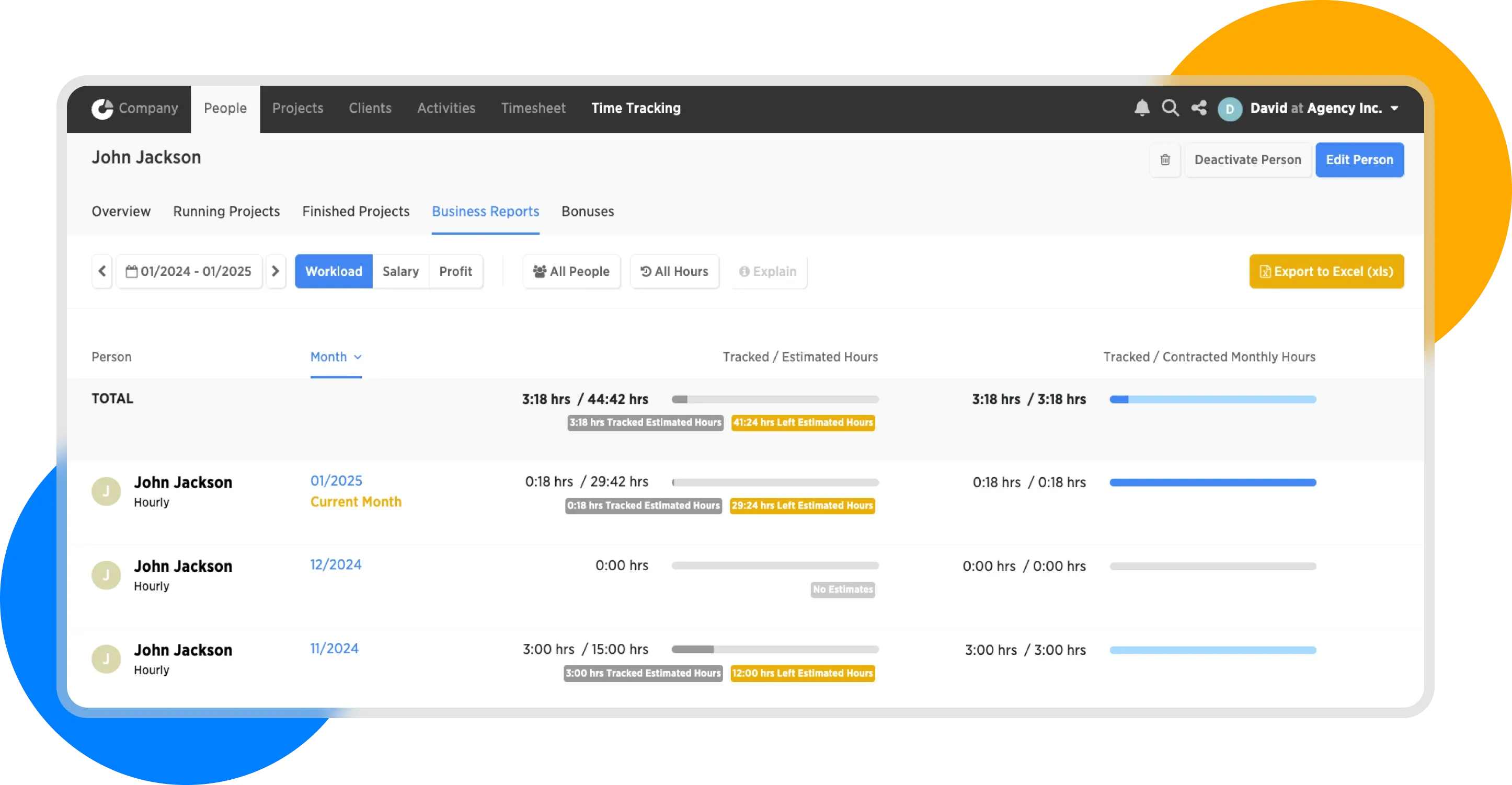The image size is (1512, 785).
Task: Click the TOTAL contracted hours progress bar
Action: point(1212,399)
